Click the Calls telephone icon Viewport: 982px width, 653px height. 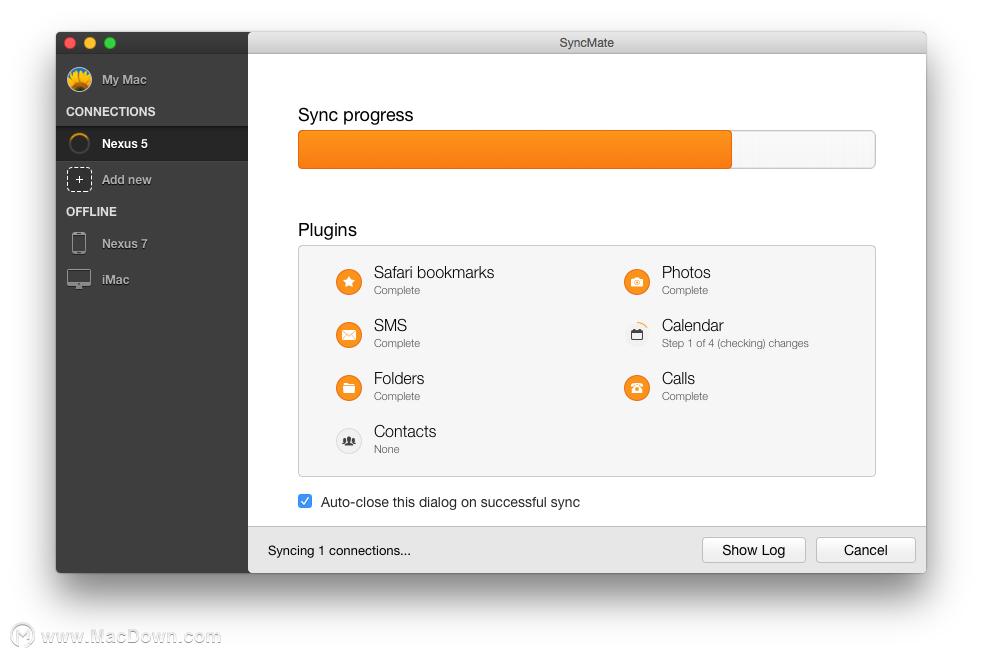click(637, 388)
